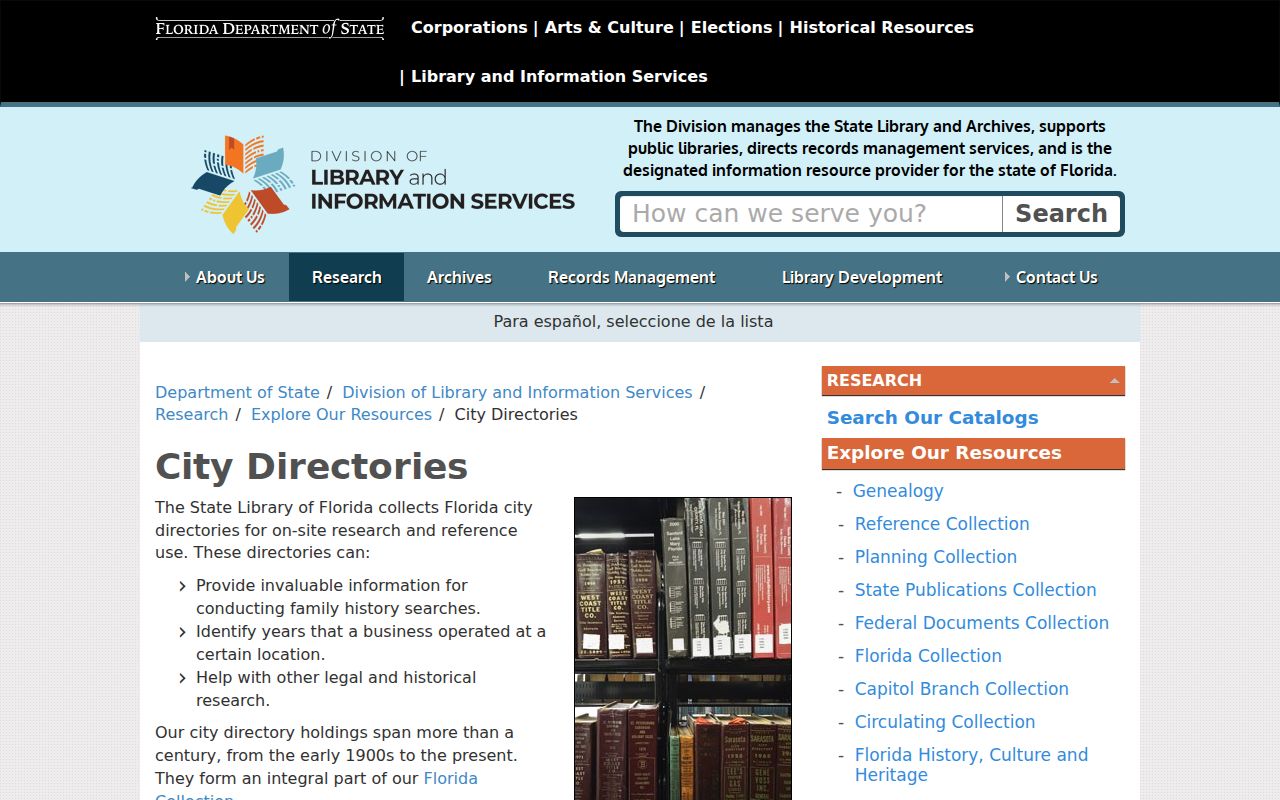The height and width of the screenshot is (800, 1280).
Task: Click the city directories bookshelf photo
Action: click(x=683, y=648)
